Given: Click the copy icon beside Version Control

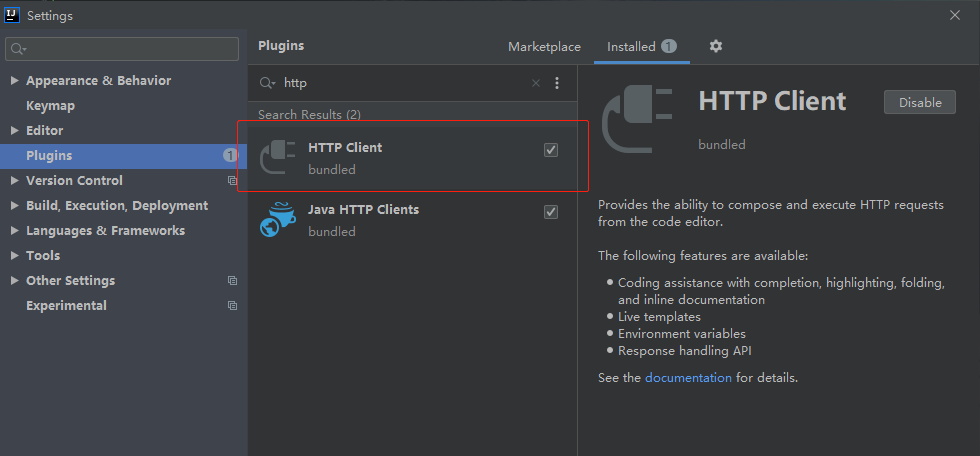Looking at the screenshot, I should (x=232, y=181).
